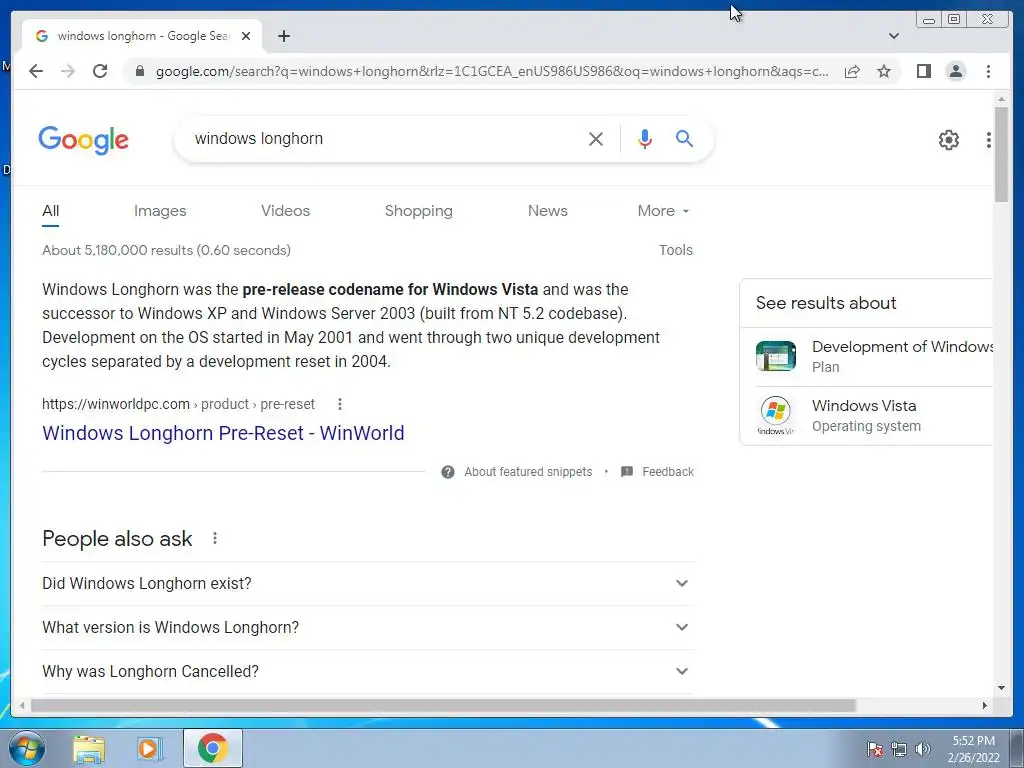
Task: Open network status tray icon
Action: 899,749
